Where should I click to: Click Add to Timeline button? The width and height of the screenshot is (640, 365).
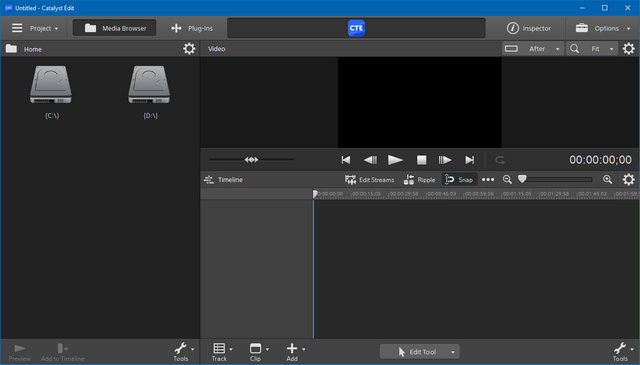coord(62,352)
